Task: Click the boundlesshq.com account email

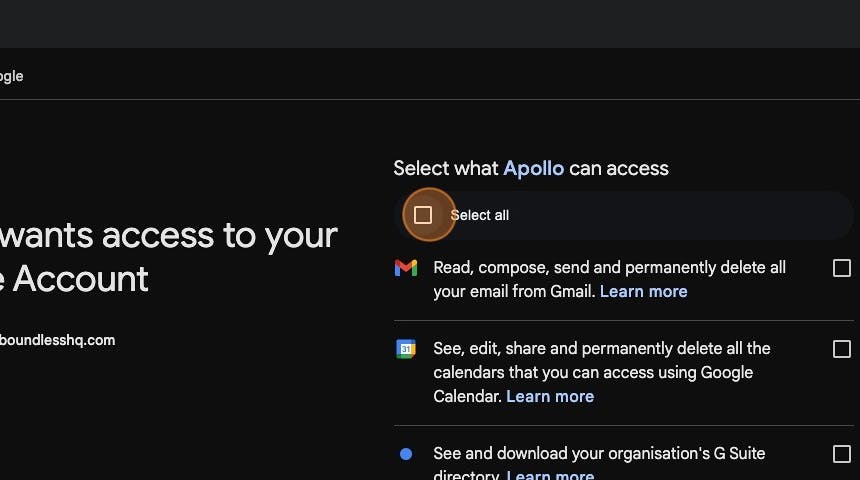Action: [x=58, y=340]
